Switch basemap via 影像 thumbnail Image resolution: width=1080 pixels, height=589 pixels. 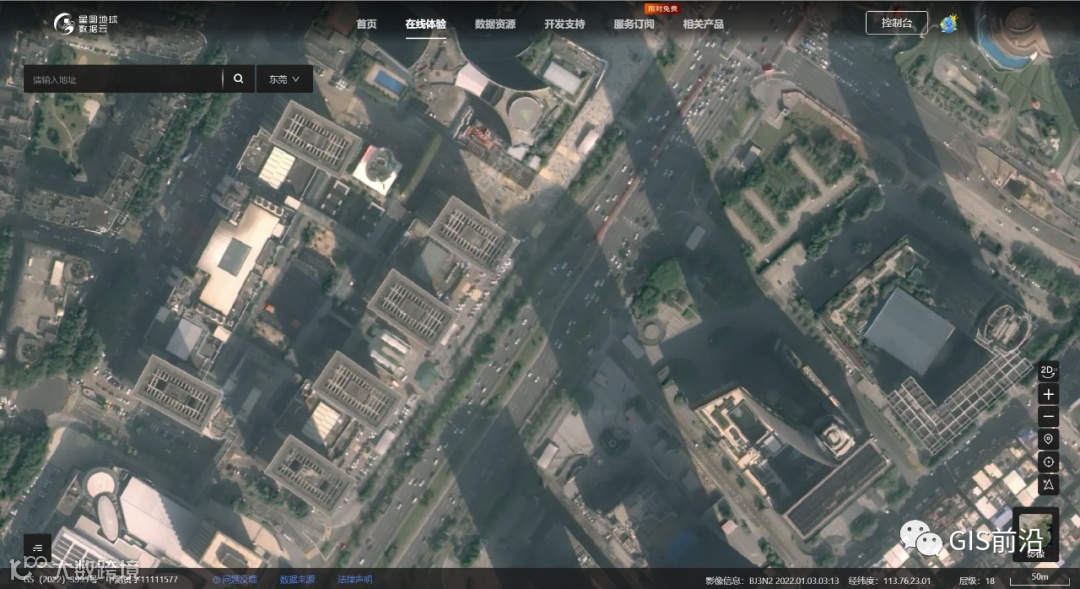[x=1035, y=535]
